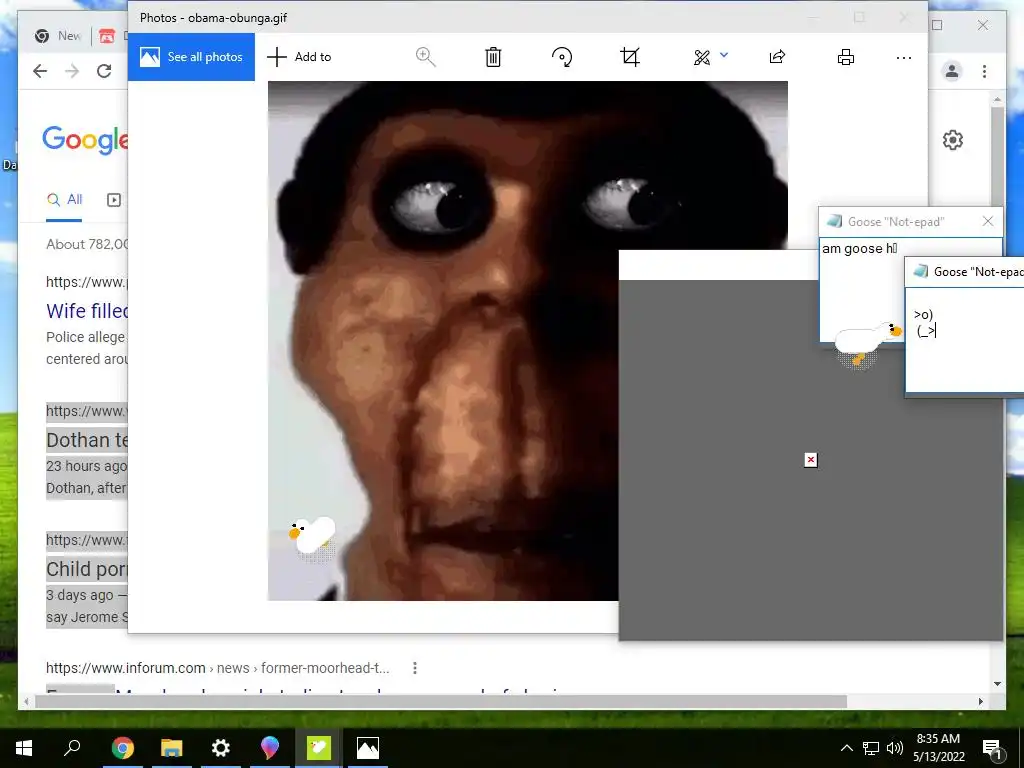Open the Add to menu in Photos
The width and height of the screenshot is (1024, 768).
click(x=300, y=57)
